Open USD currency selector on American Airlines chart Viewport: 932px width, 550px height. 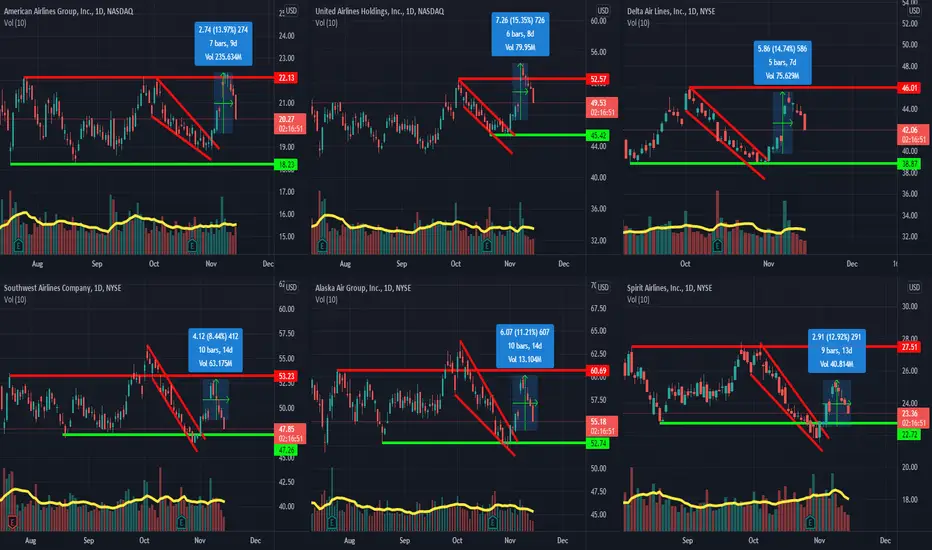tap(291, 11)
